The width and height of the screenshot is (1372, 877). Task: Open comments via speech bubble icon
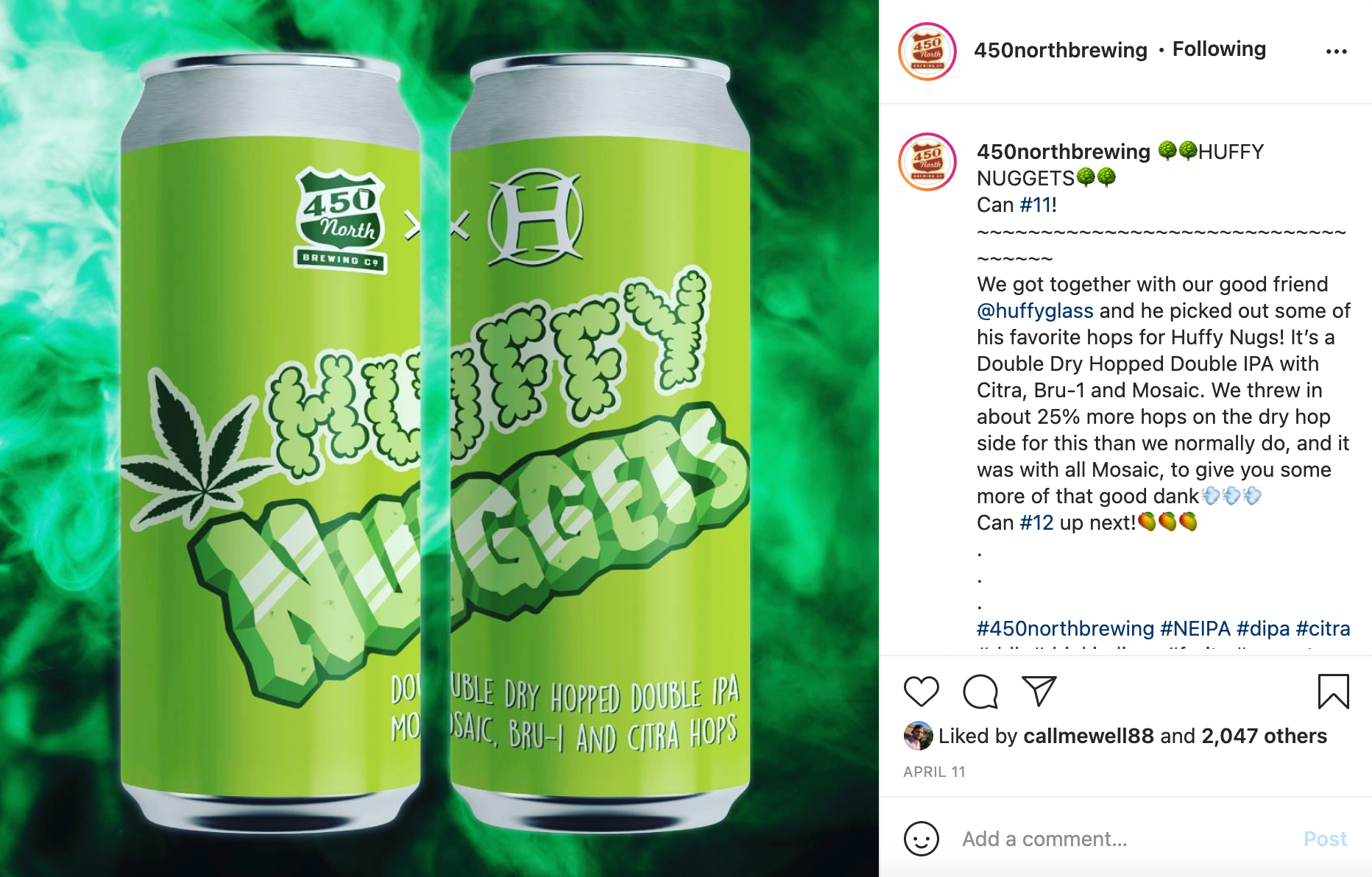980,691
